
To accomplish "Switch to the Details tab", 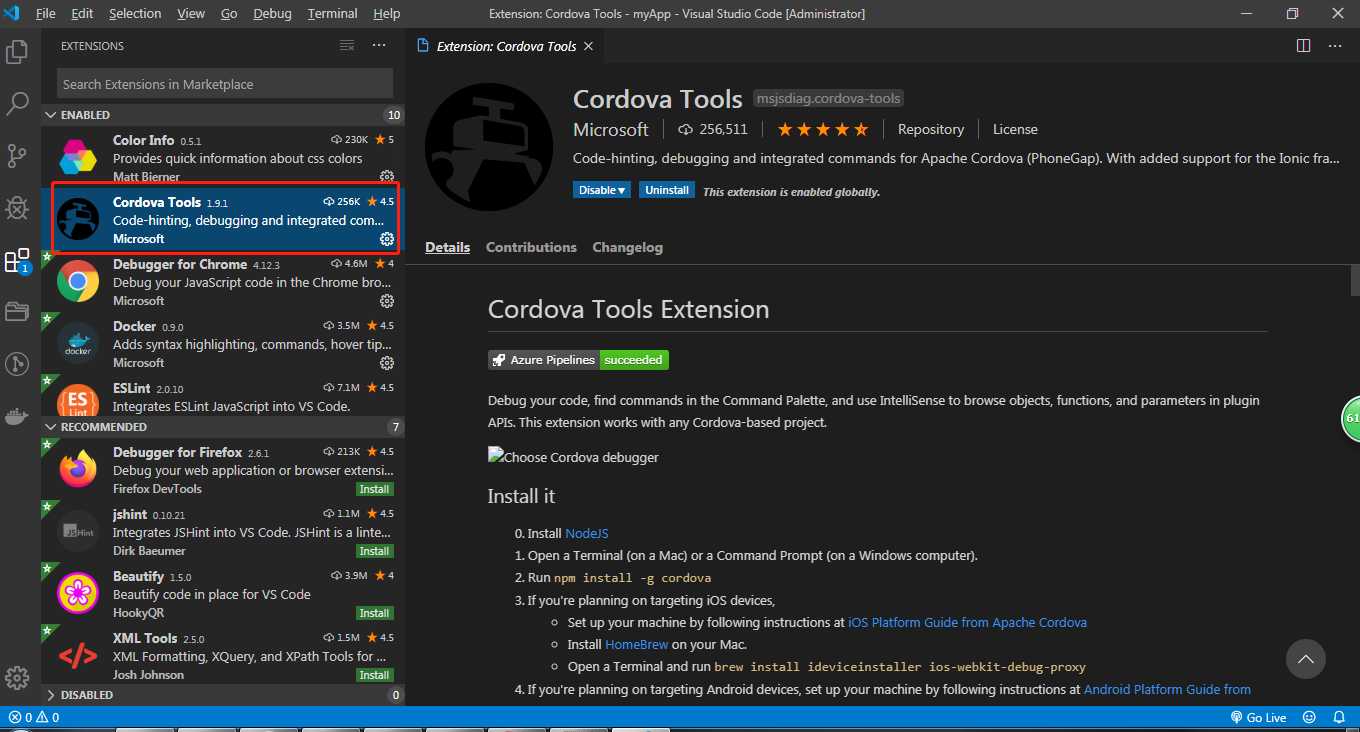I will 447,247.
